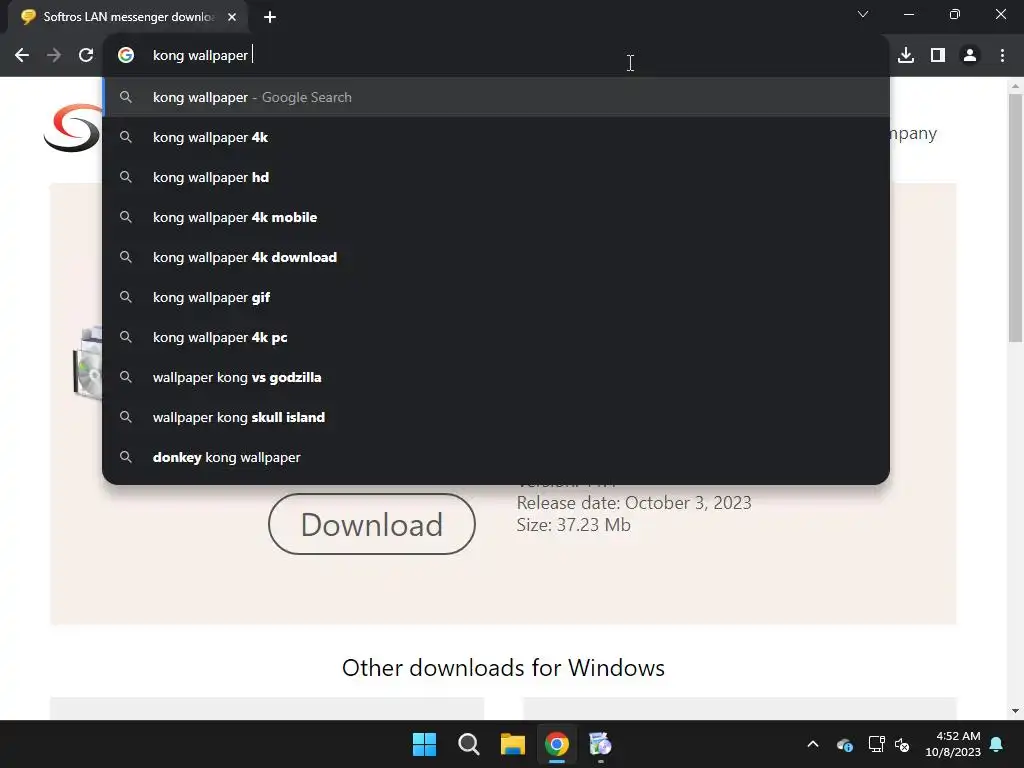Viewport: 1024px width, 768px height.
Task: Click 'Other downloads for Windows' heading
Action: click(x=503, y=668)
